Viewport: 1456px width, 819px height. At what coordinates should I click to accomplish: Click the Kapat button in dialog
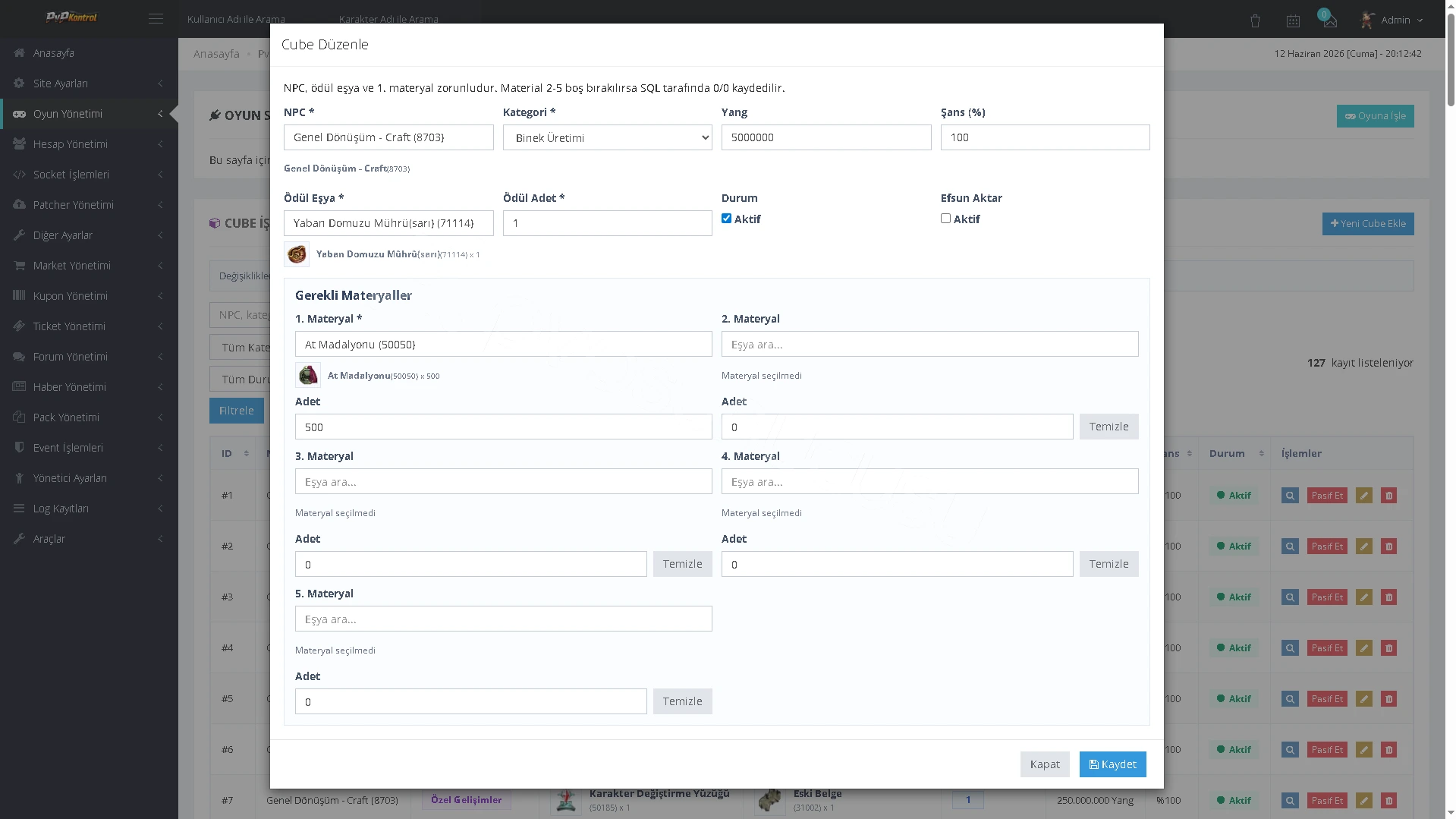(1045, 764)
